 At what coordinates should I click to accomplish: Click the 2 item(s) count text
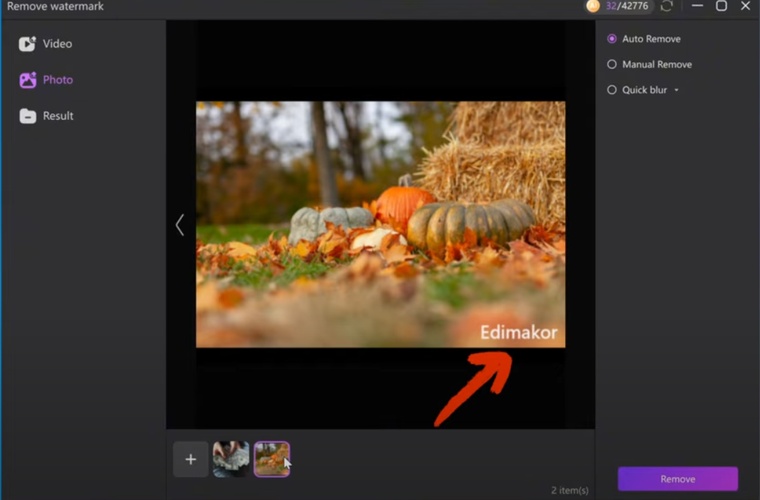(570, 490)
